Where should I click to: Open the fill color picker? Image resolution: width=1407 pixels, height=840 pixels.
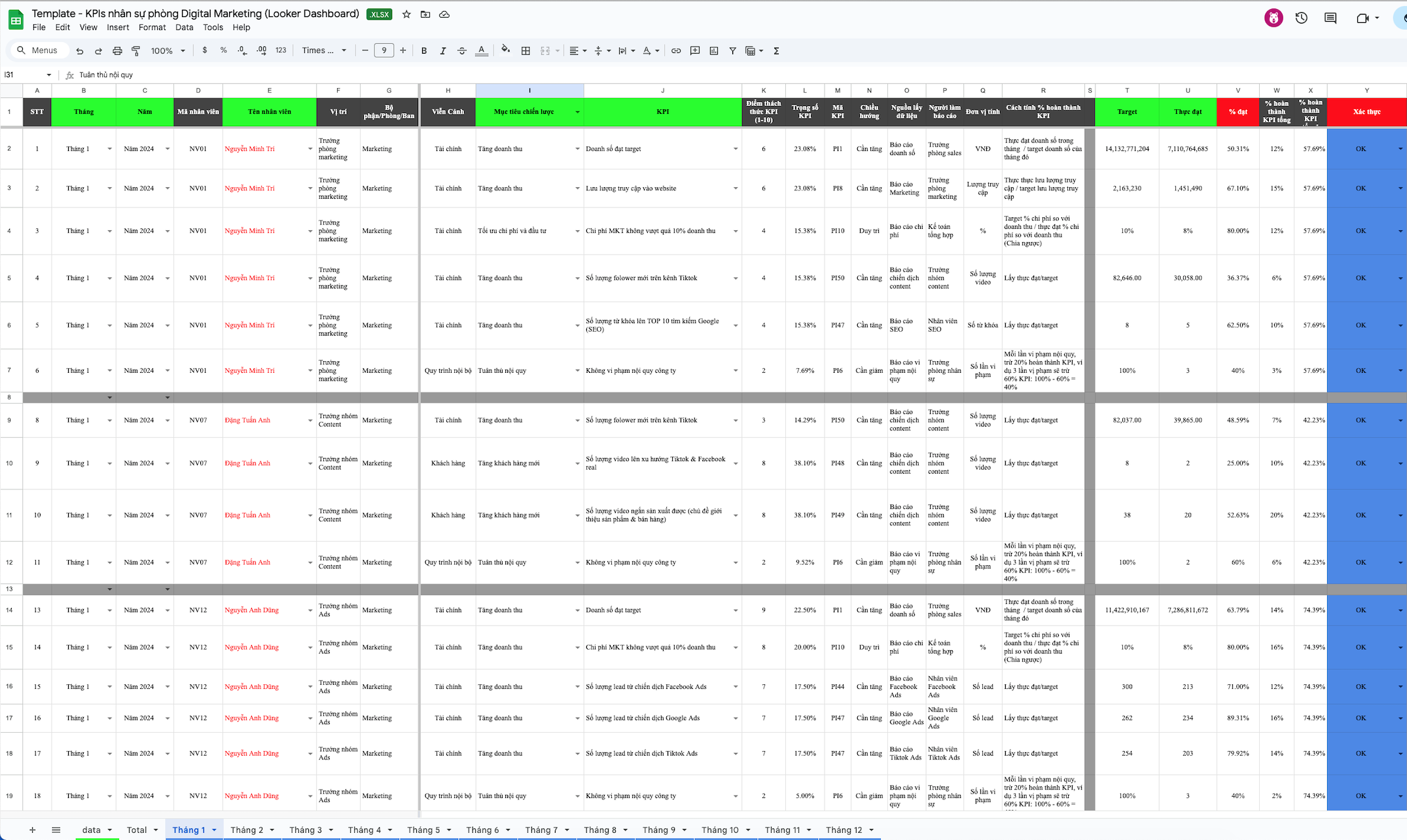pyautogui.click(x=505, y=50)
